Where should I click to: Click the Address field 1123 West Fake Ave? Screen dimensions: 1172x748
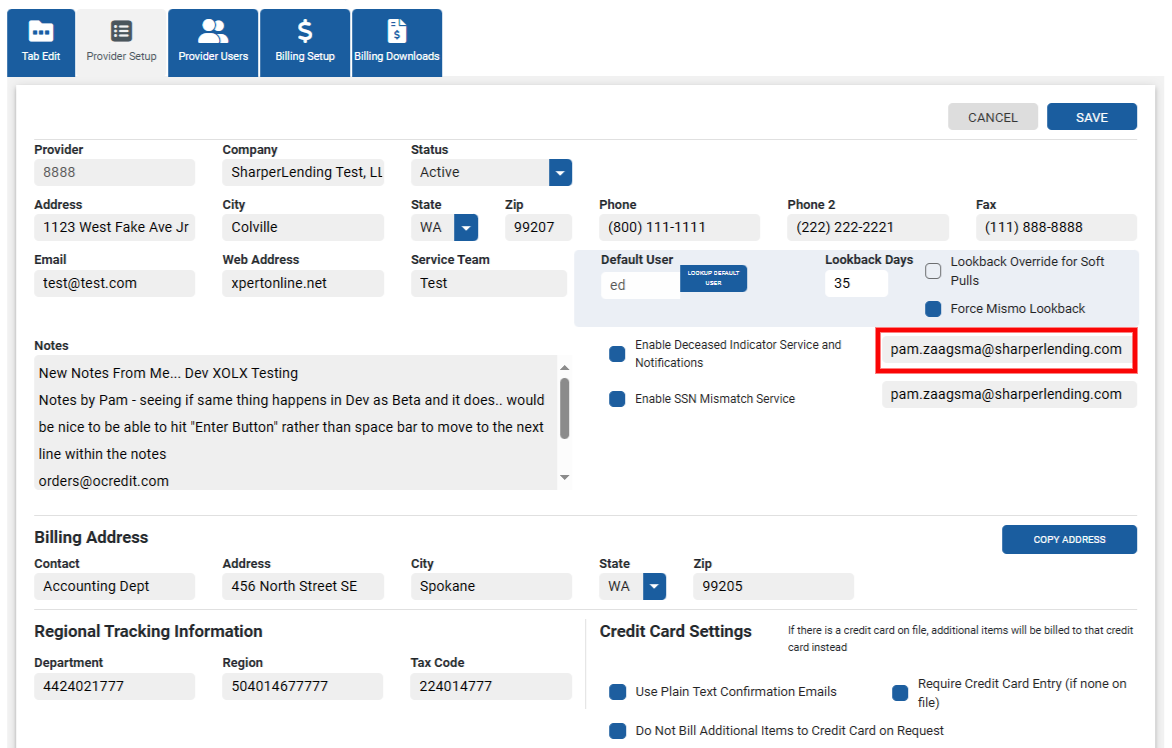[x=114, y=227]
